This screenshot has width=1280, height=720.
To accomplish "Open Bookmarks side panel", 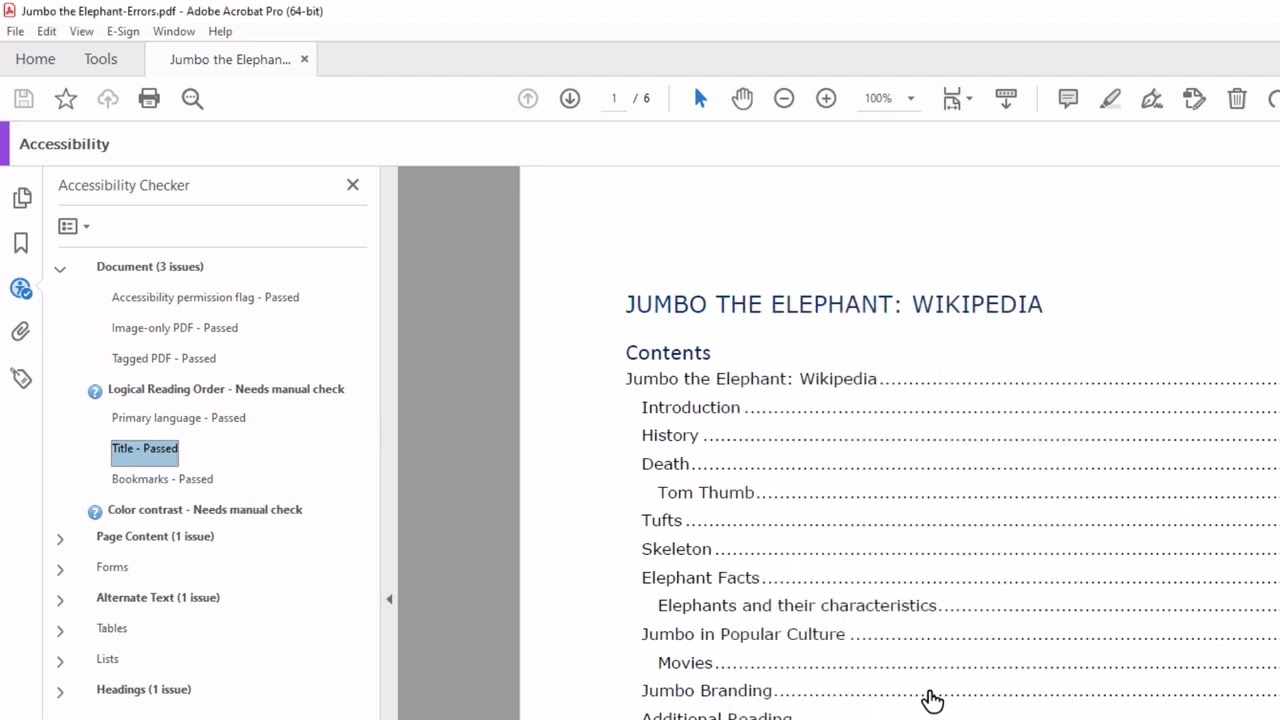I will point(21,243).
